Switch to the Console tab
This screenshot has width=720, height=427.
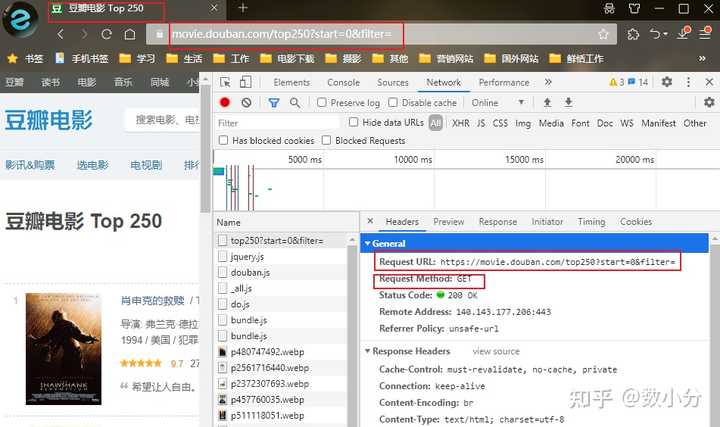343,82
